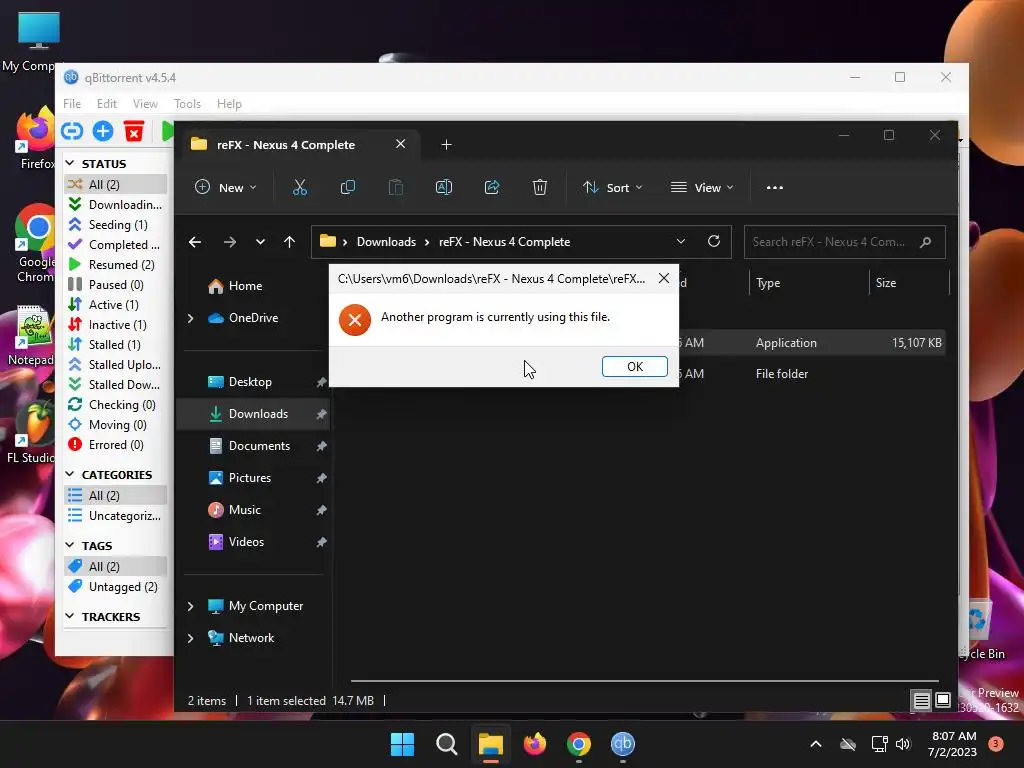Show hidden tray icons chevron

click(x=816, y=744)
